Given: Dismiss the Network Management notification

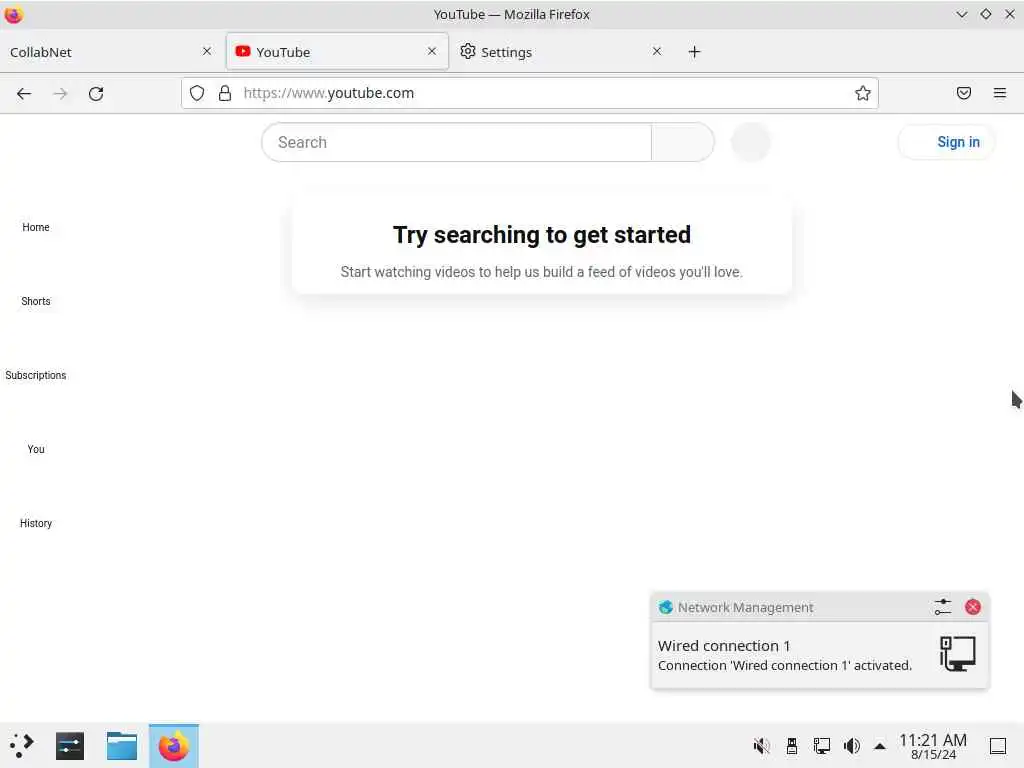Looking at the screenshot, I should [972, 607].
